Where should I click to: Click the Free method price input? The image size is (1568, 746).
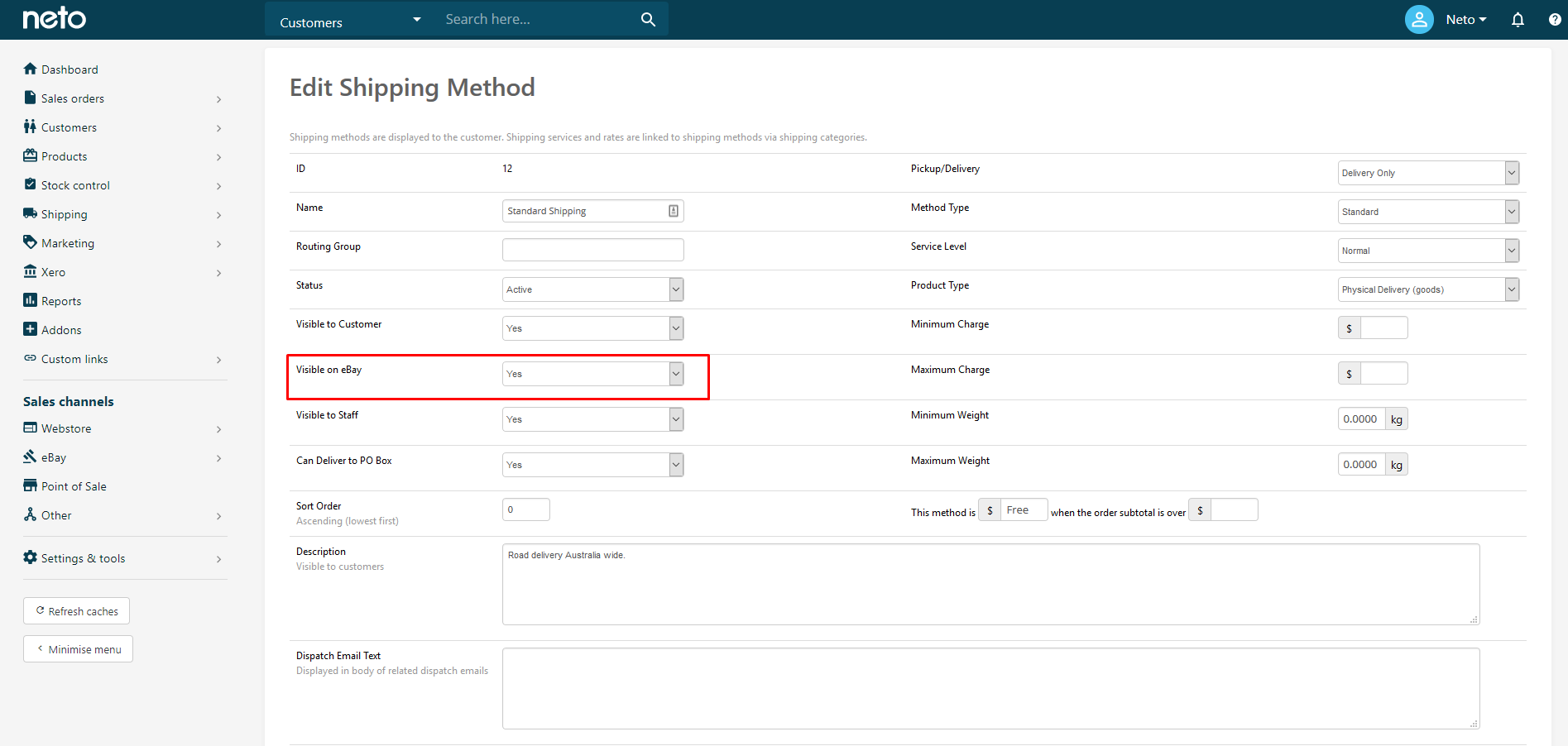coord(1024,510)
